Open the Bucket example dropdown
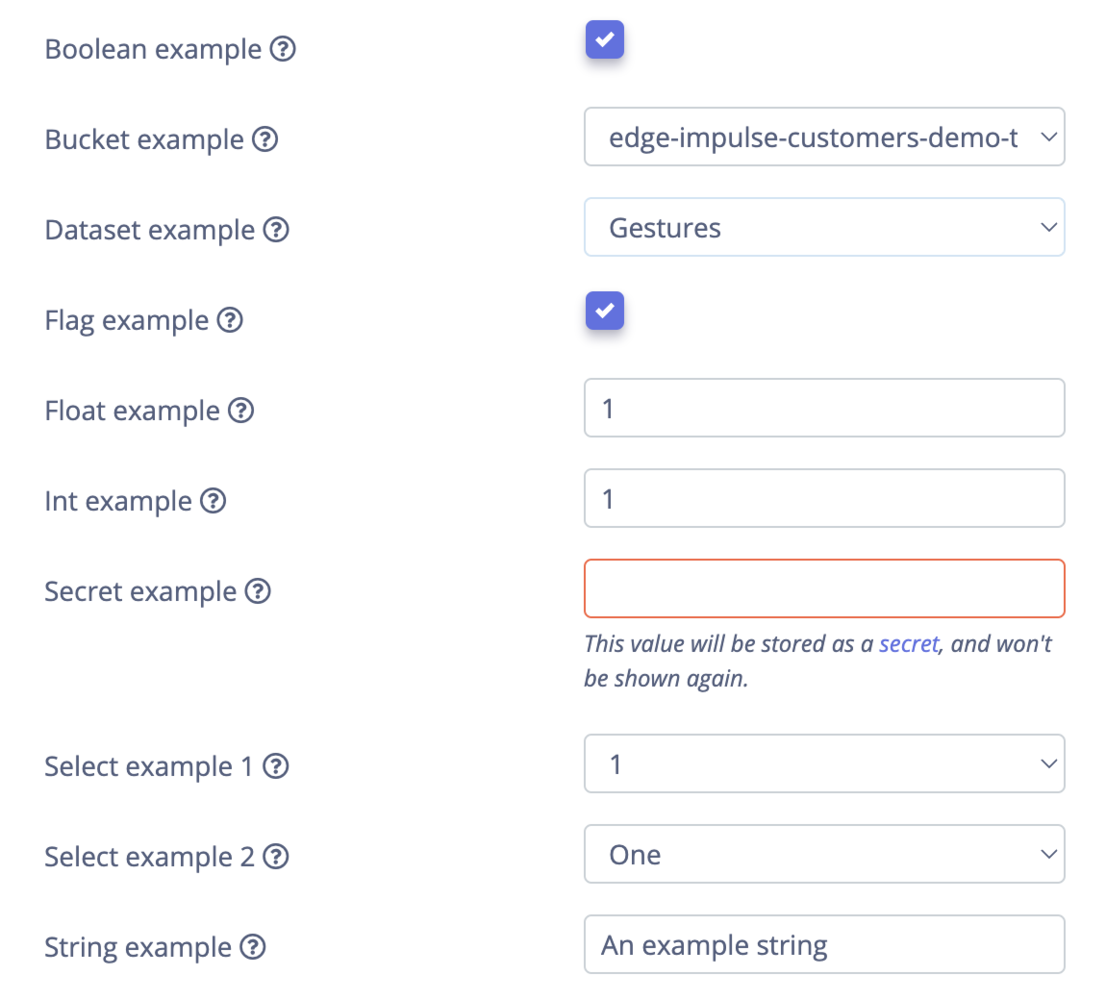1106x1000 pixels. point(824,137)
